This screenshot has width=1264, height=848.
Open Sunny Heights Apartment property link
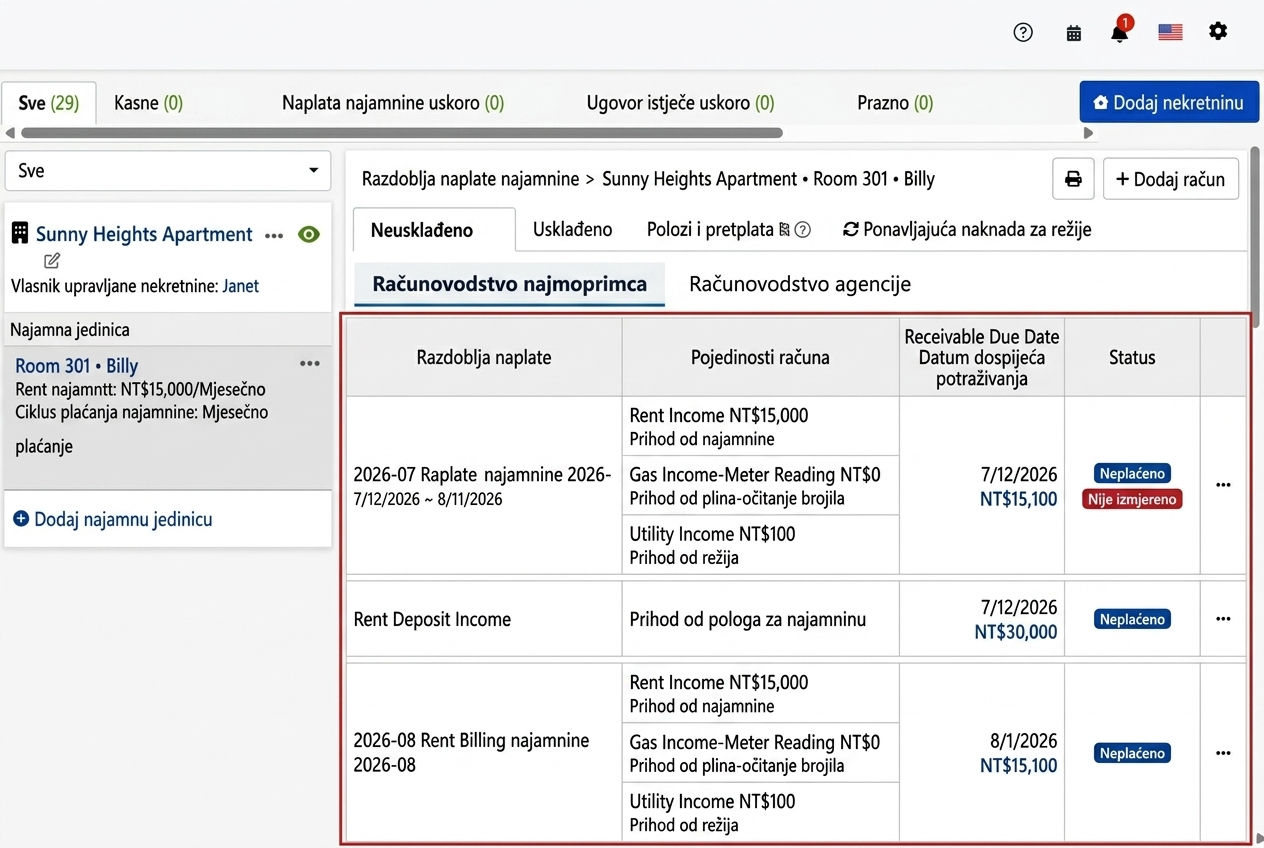[x=144, y=235]
